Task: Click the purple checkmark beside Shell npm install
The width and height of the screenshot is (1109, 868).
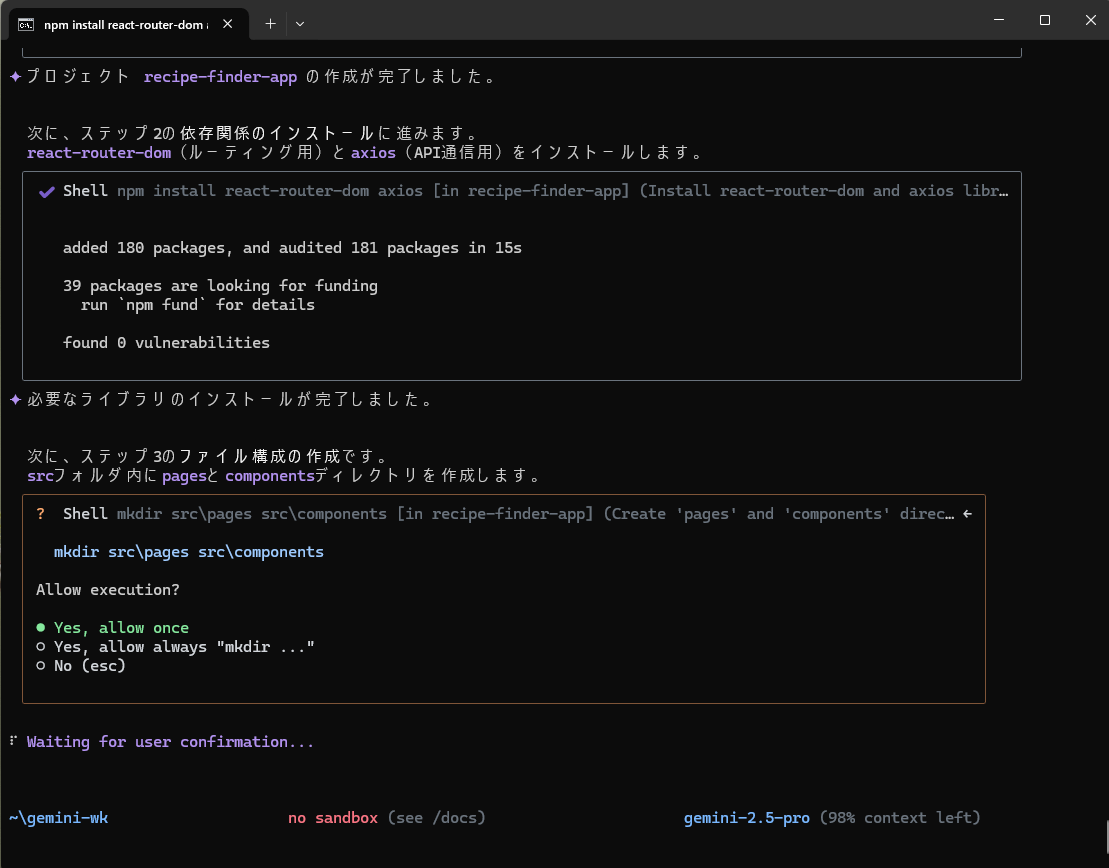Action: [x=46, y=191]
